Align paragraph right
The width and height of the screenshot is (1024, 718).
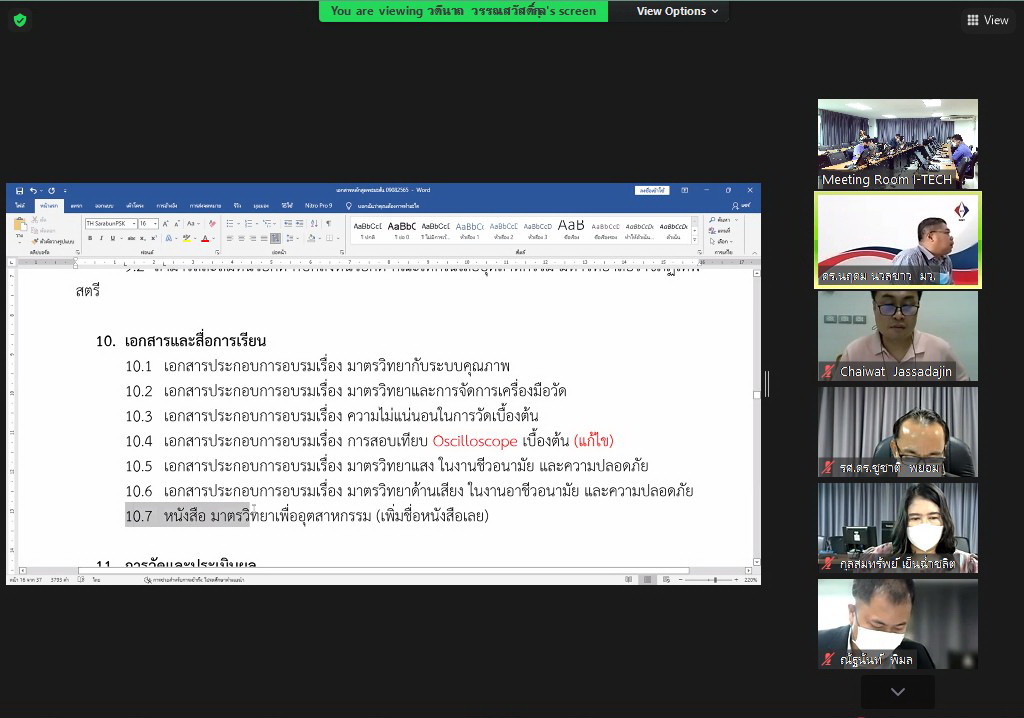[253, 238]
